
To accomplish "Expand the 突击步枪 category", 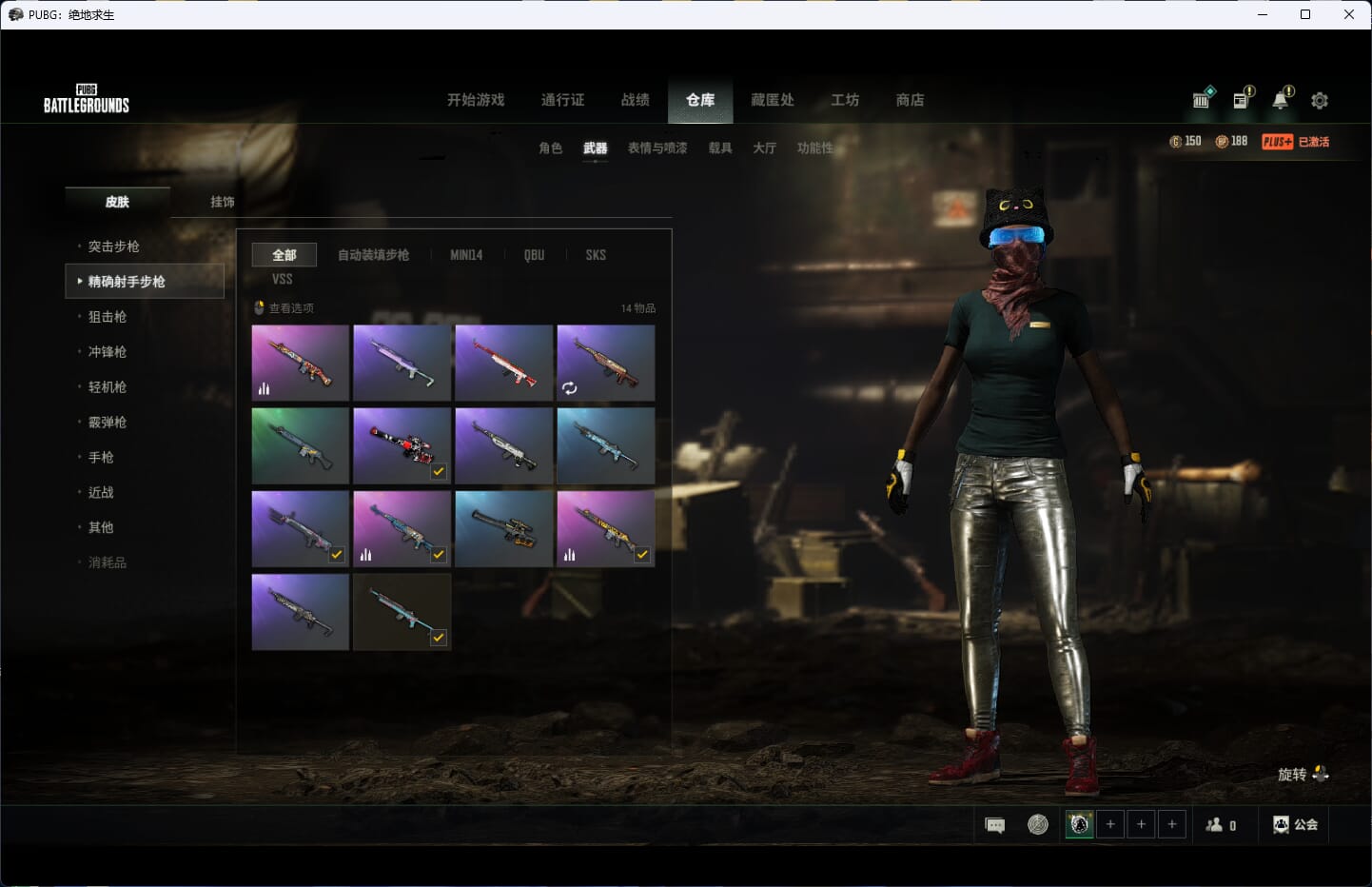I will (114, 246).
